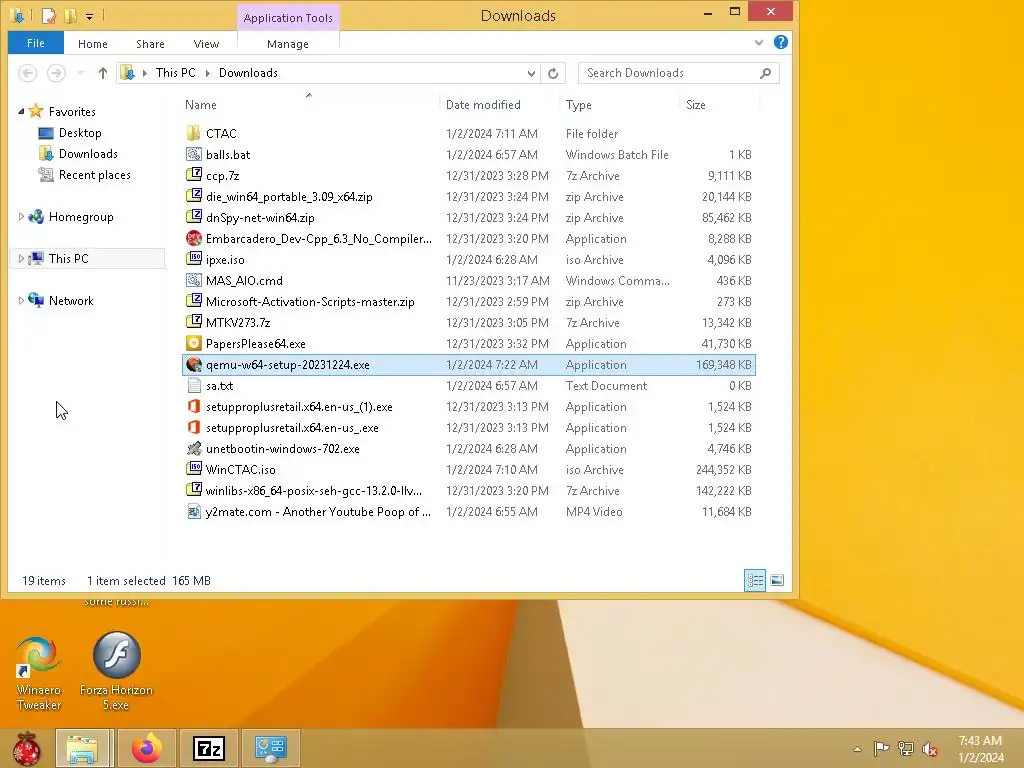Image resolution: width=1024 pixels, height=768 pixels.
Task: Click the ipxe.iso disc image icon
Action: pyautogui.click(x=193, y=259)
